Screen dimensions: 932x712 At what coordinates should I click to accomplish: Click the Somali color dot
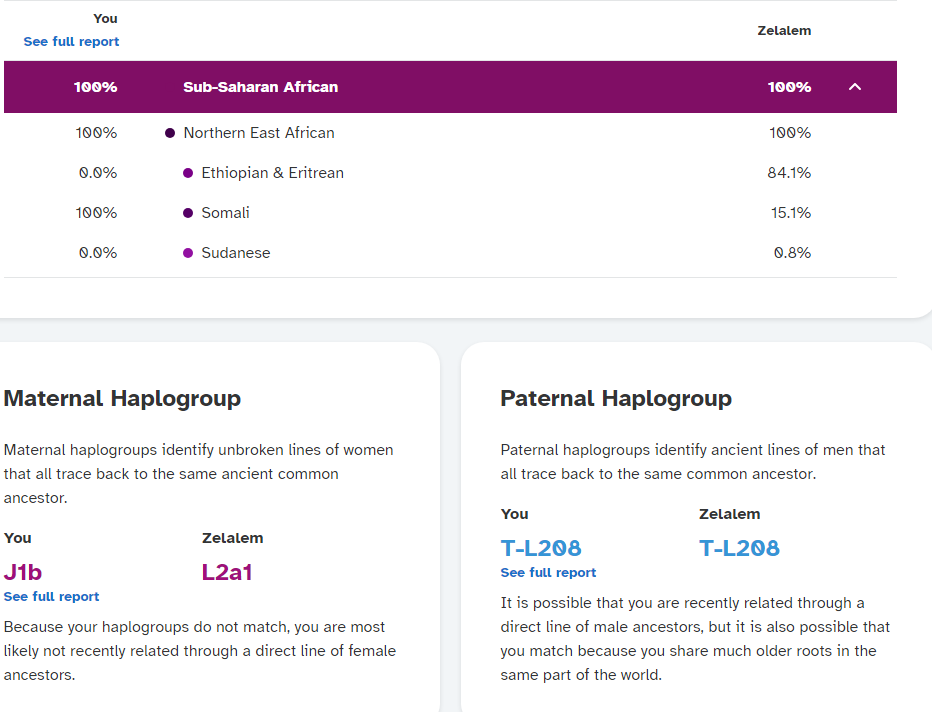point(188,213)
